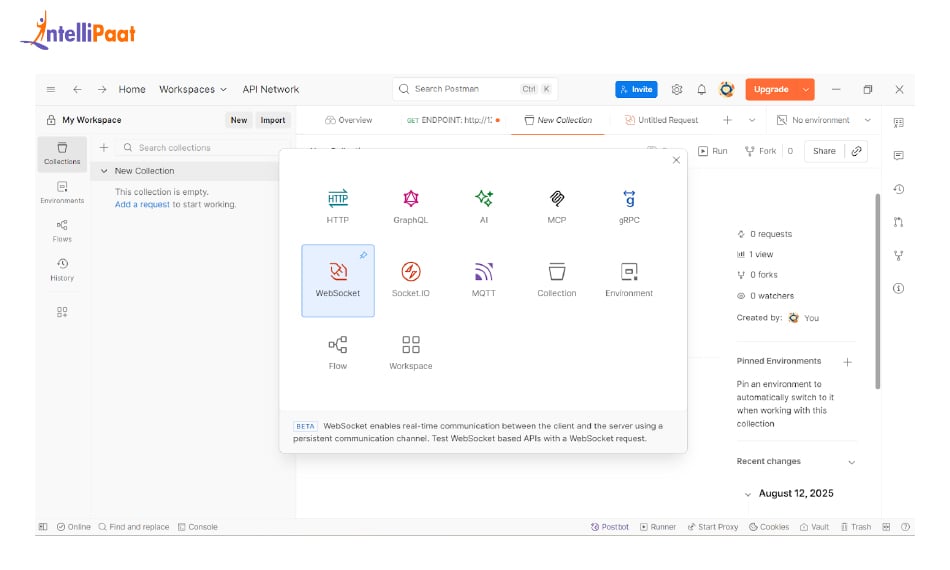This screenshot has width=950, height=570.
Task: Choose the Workspace option in dialog
Action: point(411,353)
